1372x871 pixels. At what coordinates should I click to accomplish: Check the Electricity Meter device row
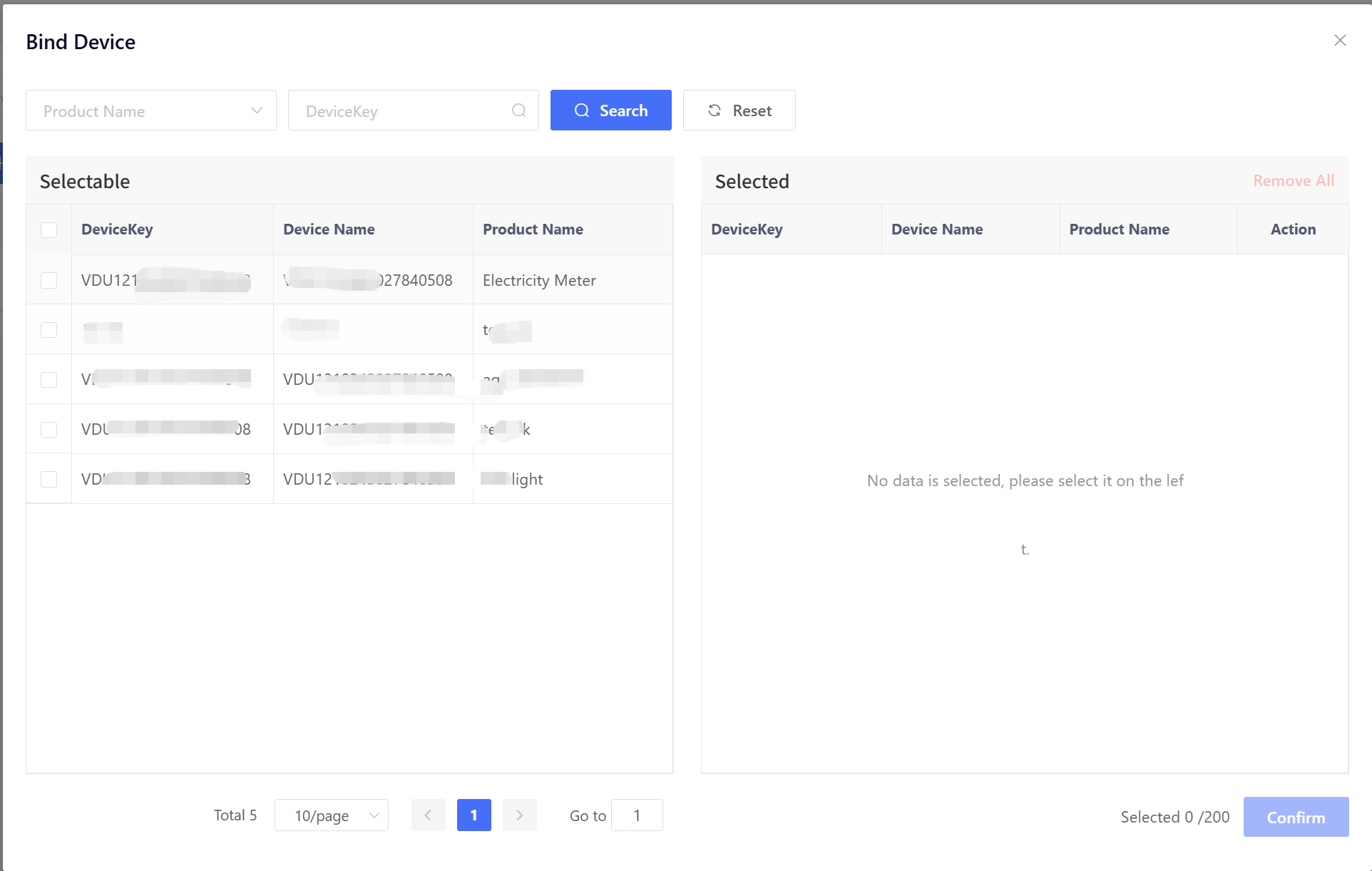tap(48, 280)
